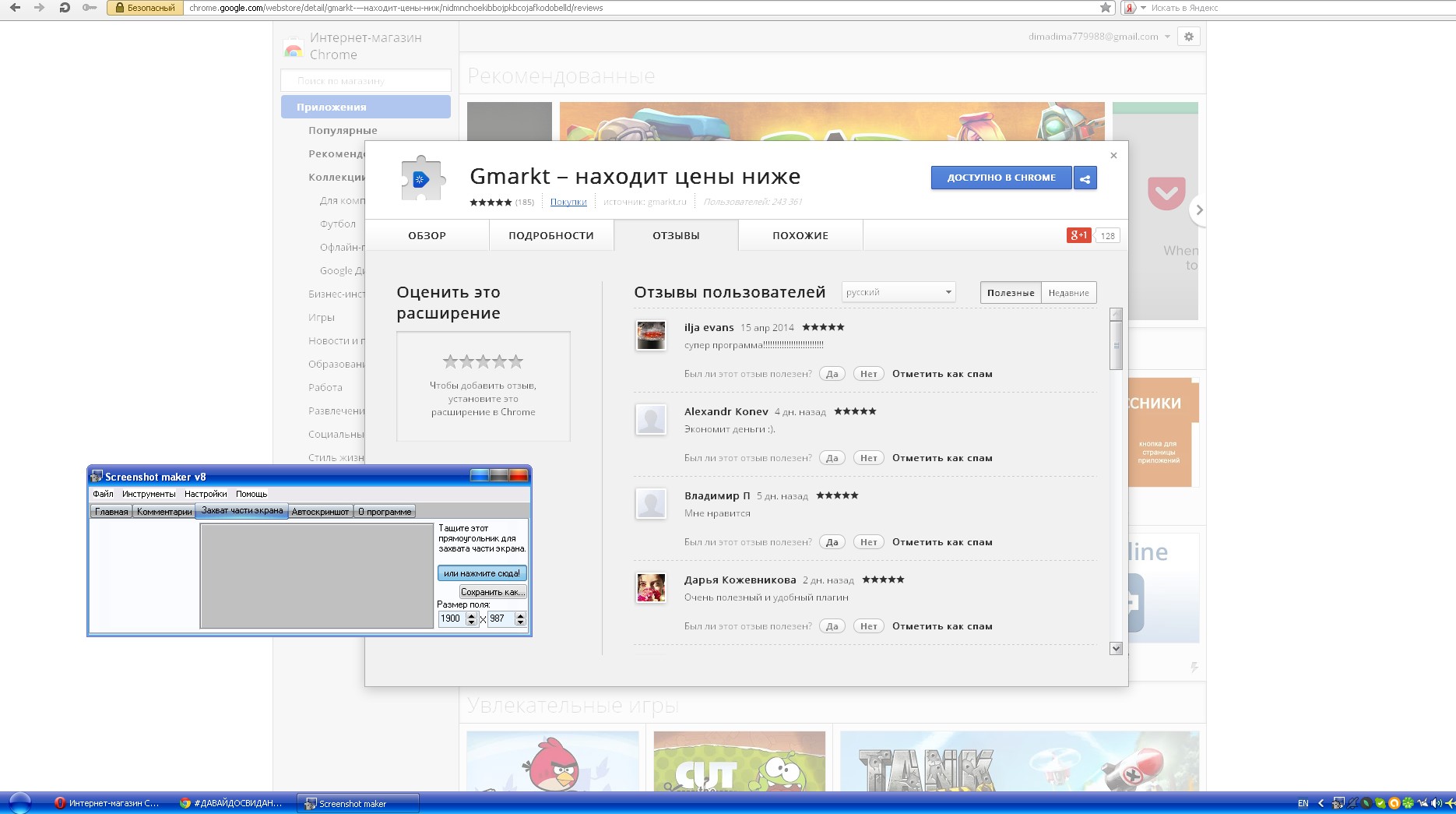Image resolution: width=1456 pixels, height=814 pixels.
Task: Click the width field showing 1900
Action: [452, 618]
